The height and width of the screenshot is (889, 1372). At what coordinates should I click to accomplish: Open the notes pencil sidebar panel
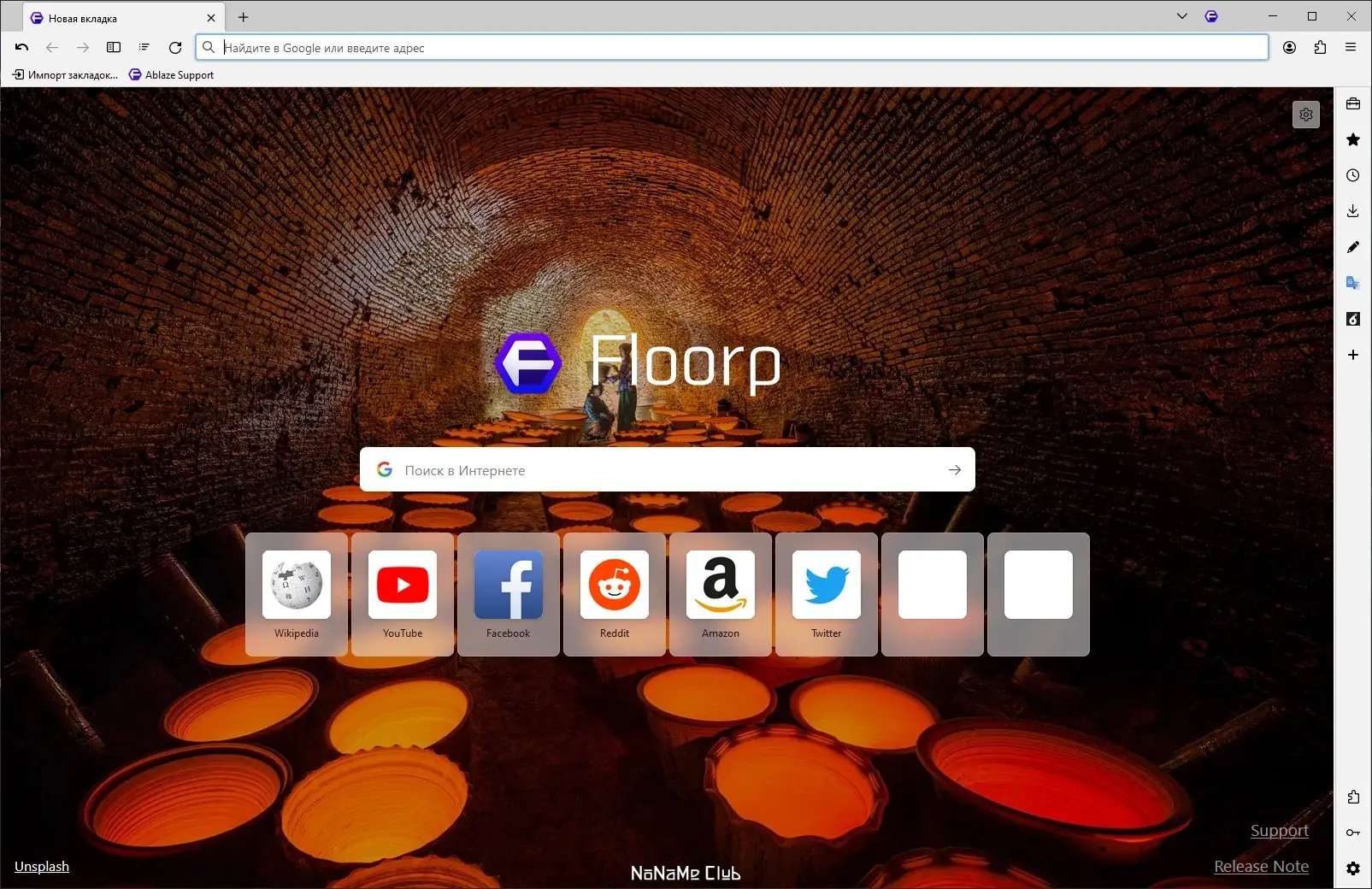pyautogui.click(x=1353, y=247)
